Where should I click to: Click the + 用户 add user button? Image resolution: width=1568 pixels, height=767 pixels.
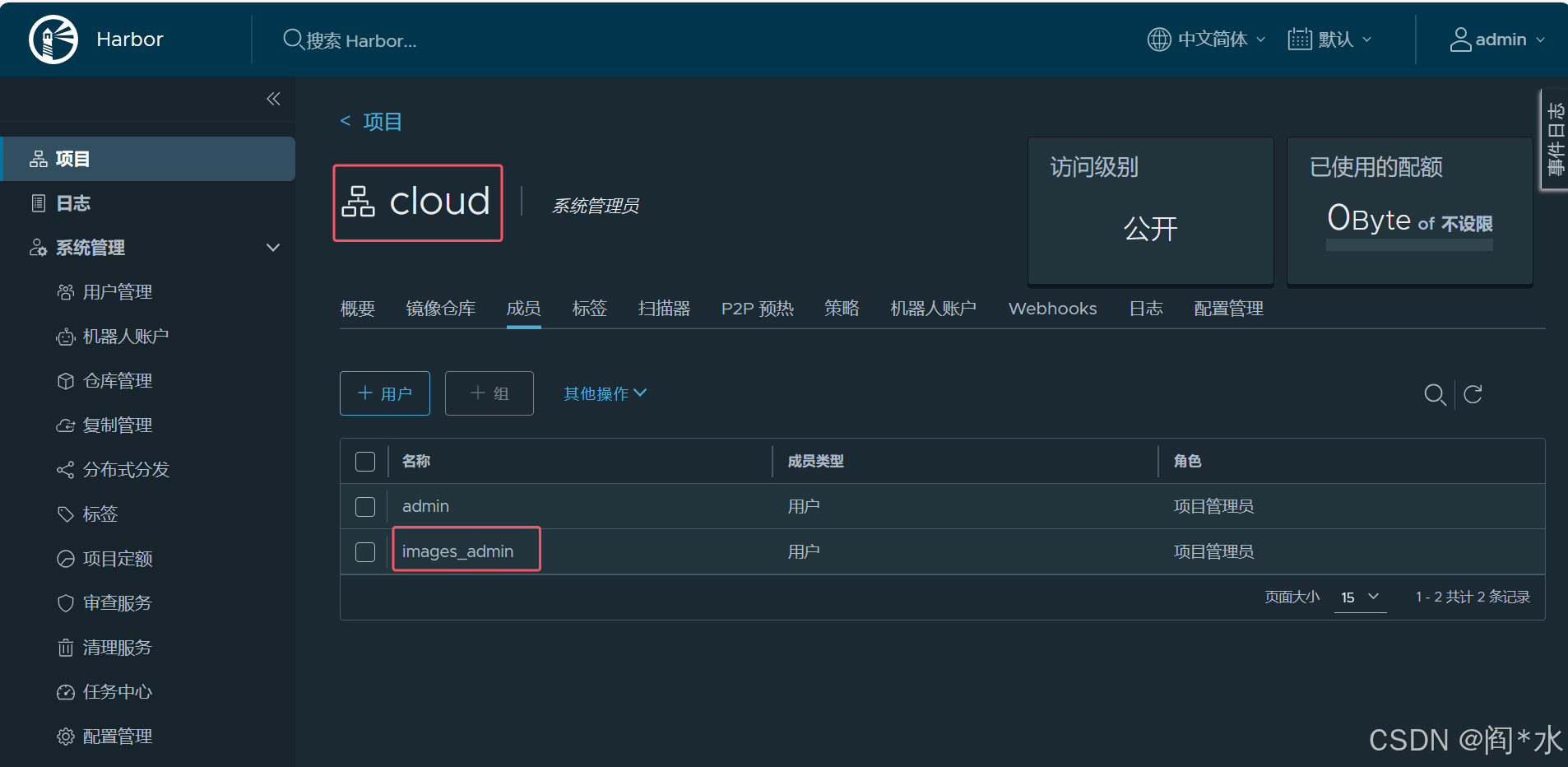point(385,393)
